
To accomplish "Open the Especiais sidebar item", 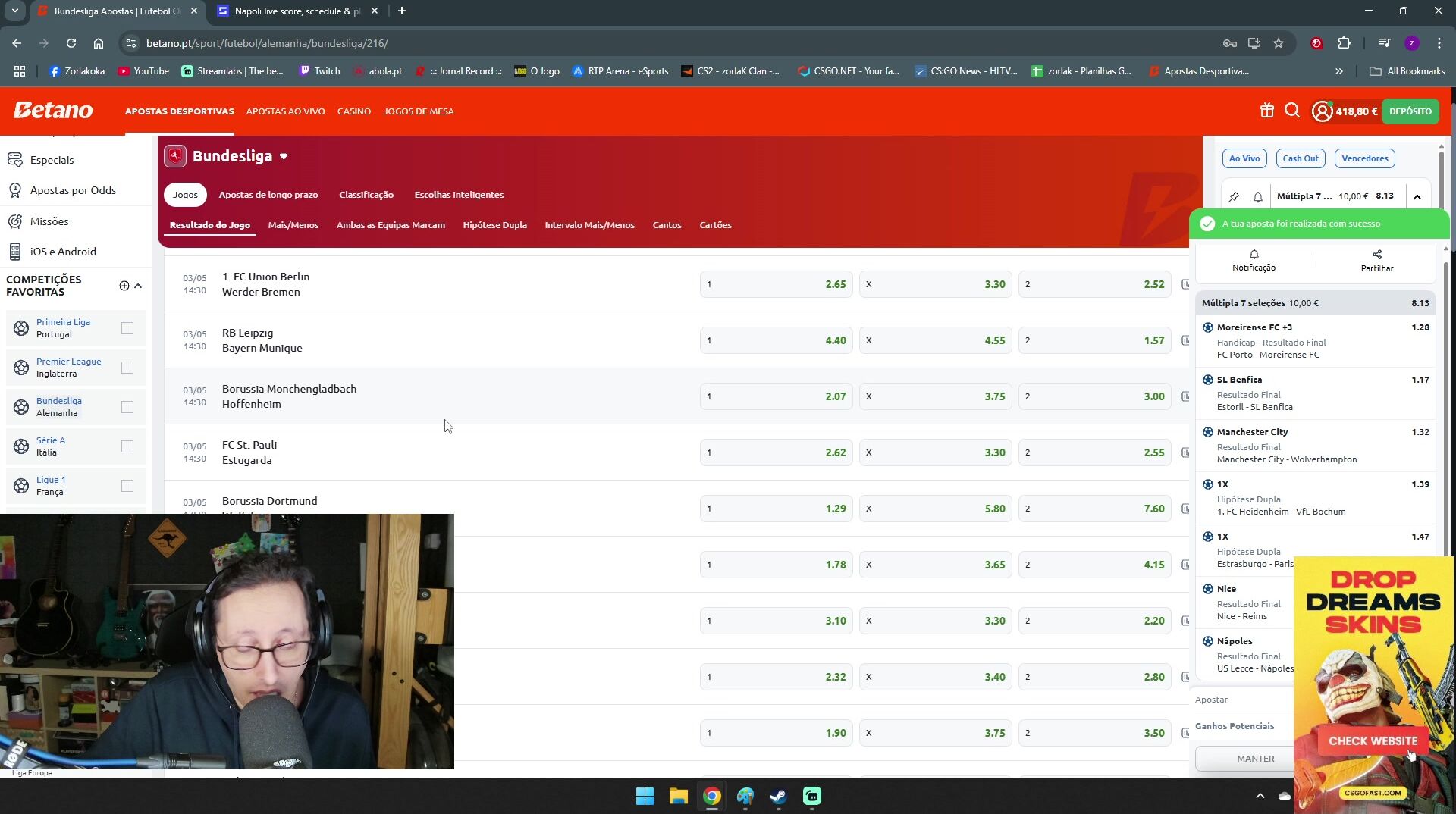I will tap(52, 160).
